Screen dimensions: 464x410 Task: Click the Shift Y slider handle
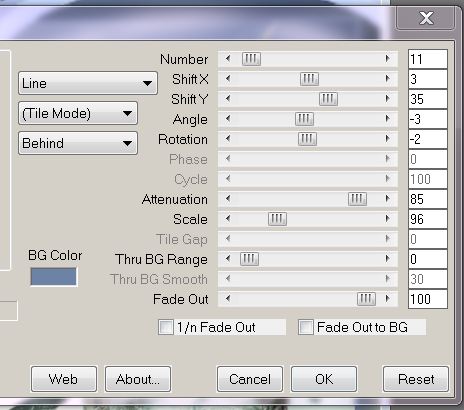[328, 99]
